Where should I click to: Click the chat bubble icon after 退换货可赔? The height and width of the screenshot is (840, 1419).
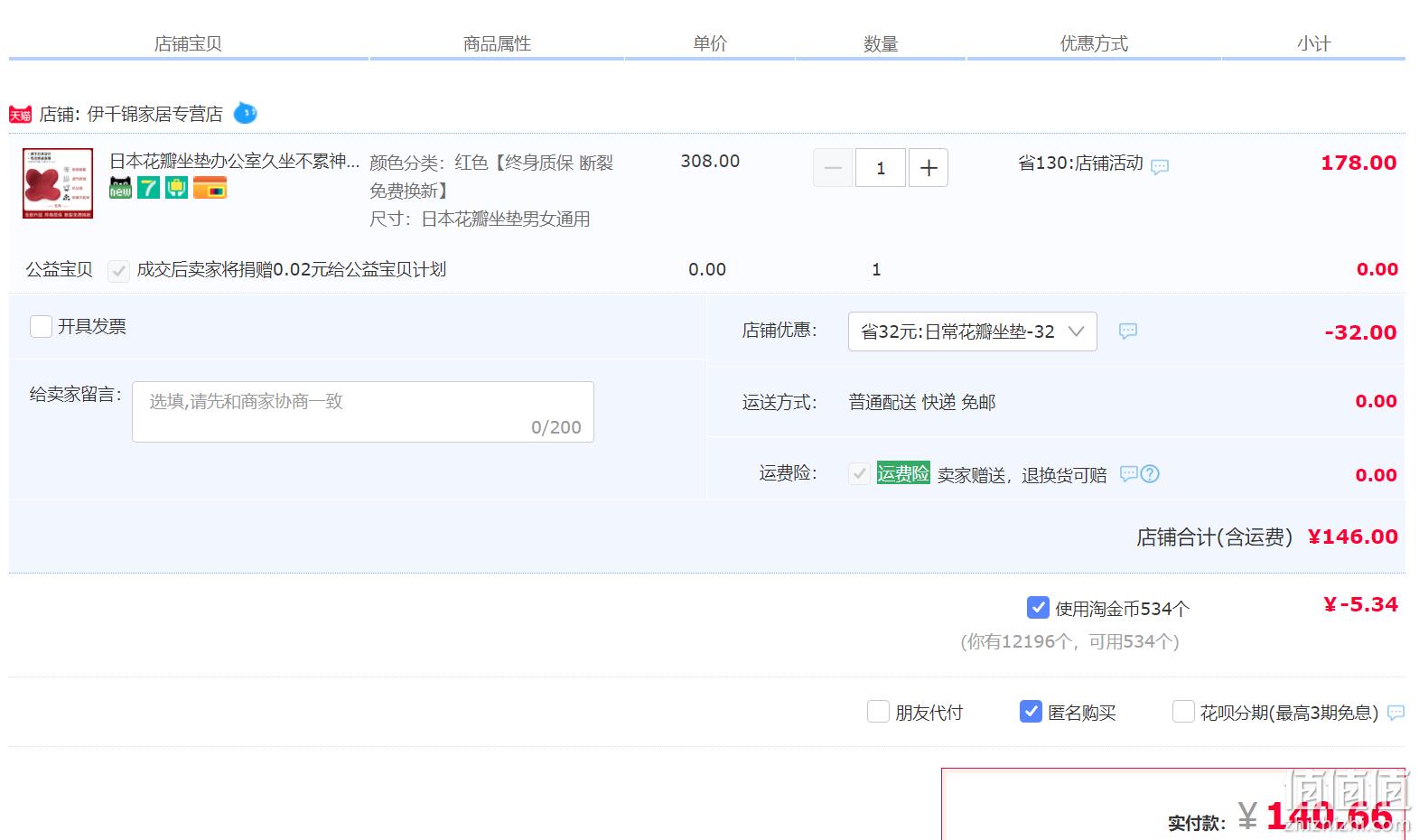1128,473
